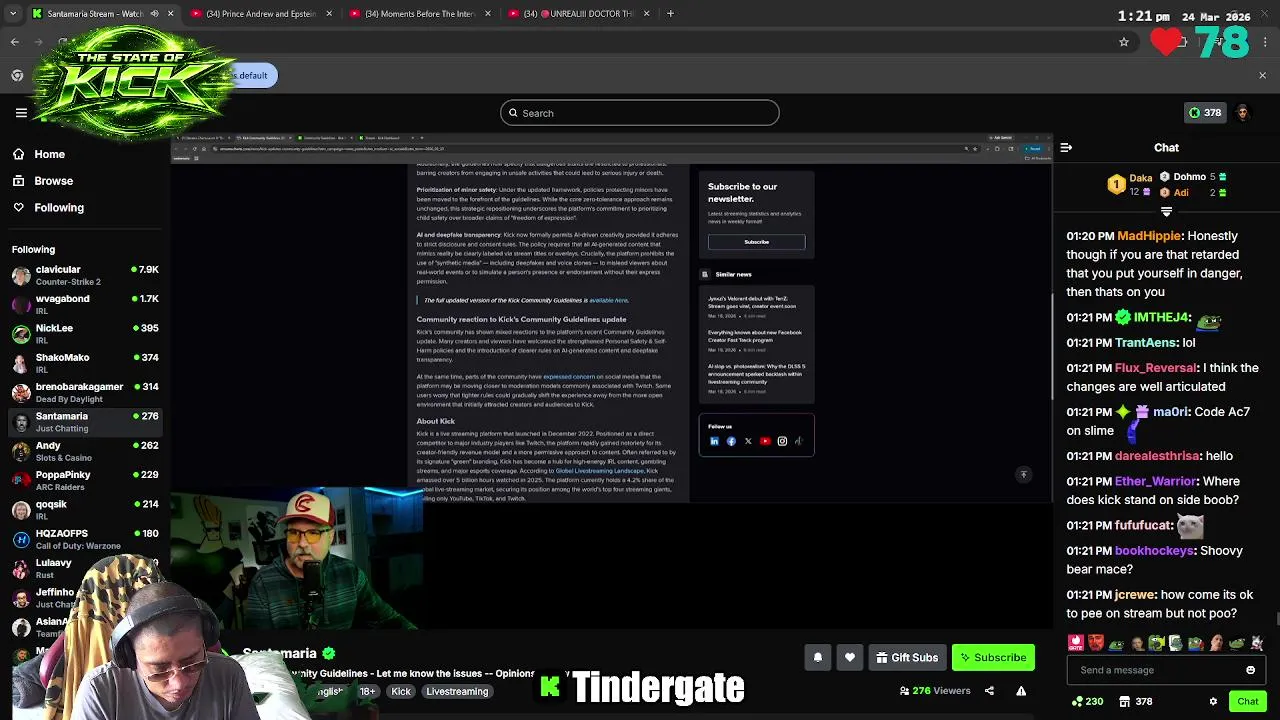Collapse the chat panel arrow icon
The height and width of the screenshot is (720, 1280).
pyautogui.click(x=1066, y=148)
